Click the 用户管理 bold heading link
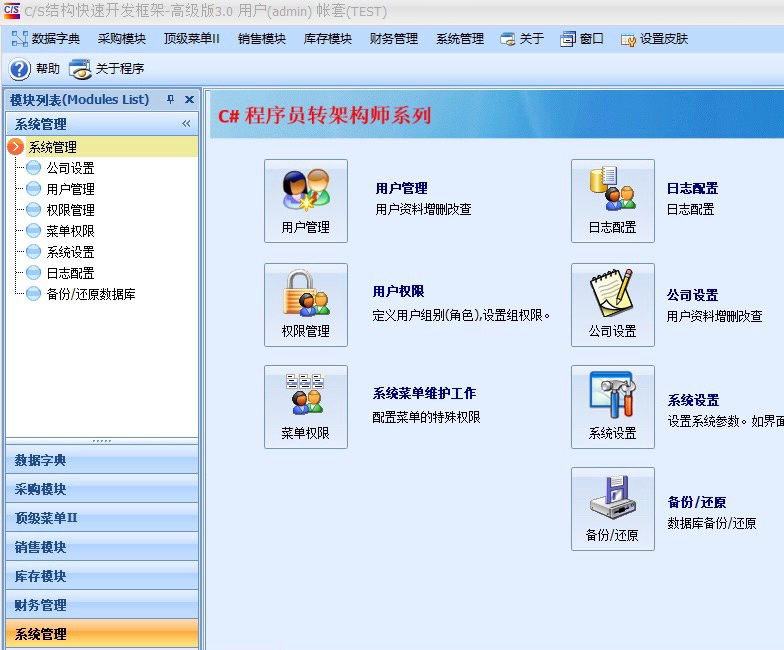The image size is (784, 650). [x=402, y=188]
